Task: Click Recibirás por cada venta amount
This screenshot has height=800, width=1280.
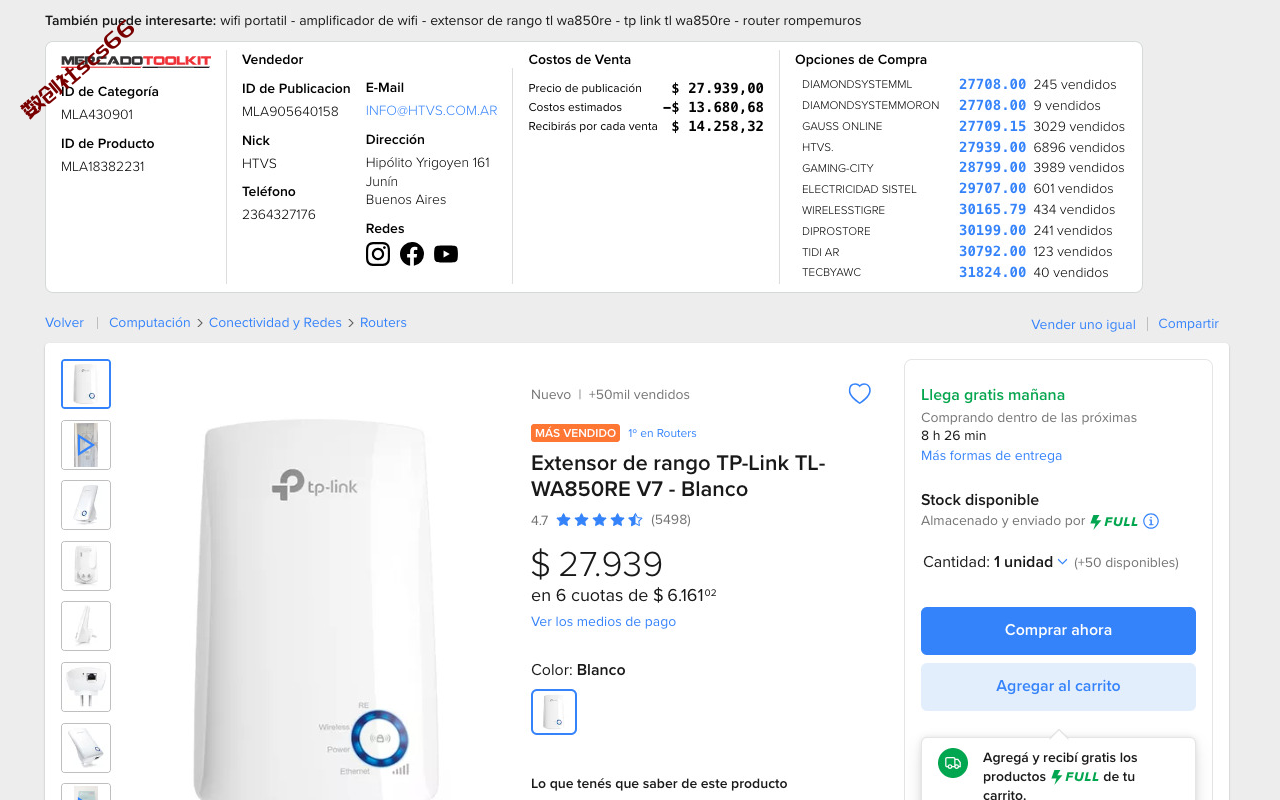Action: pyautogui.click(x=717, y=127)
